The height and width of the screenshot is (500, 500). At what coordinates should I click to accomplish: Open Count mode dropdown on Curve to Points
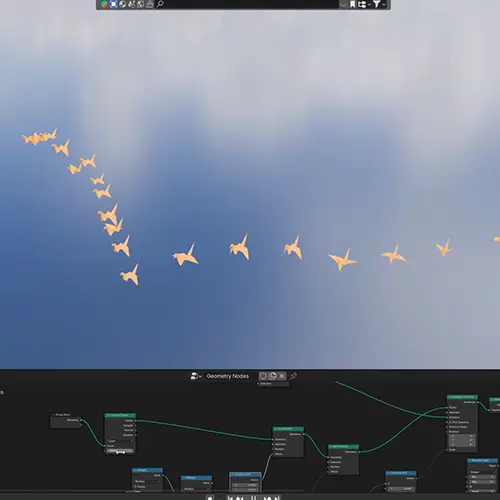click(120, 441)
